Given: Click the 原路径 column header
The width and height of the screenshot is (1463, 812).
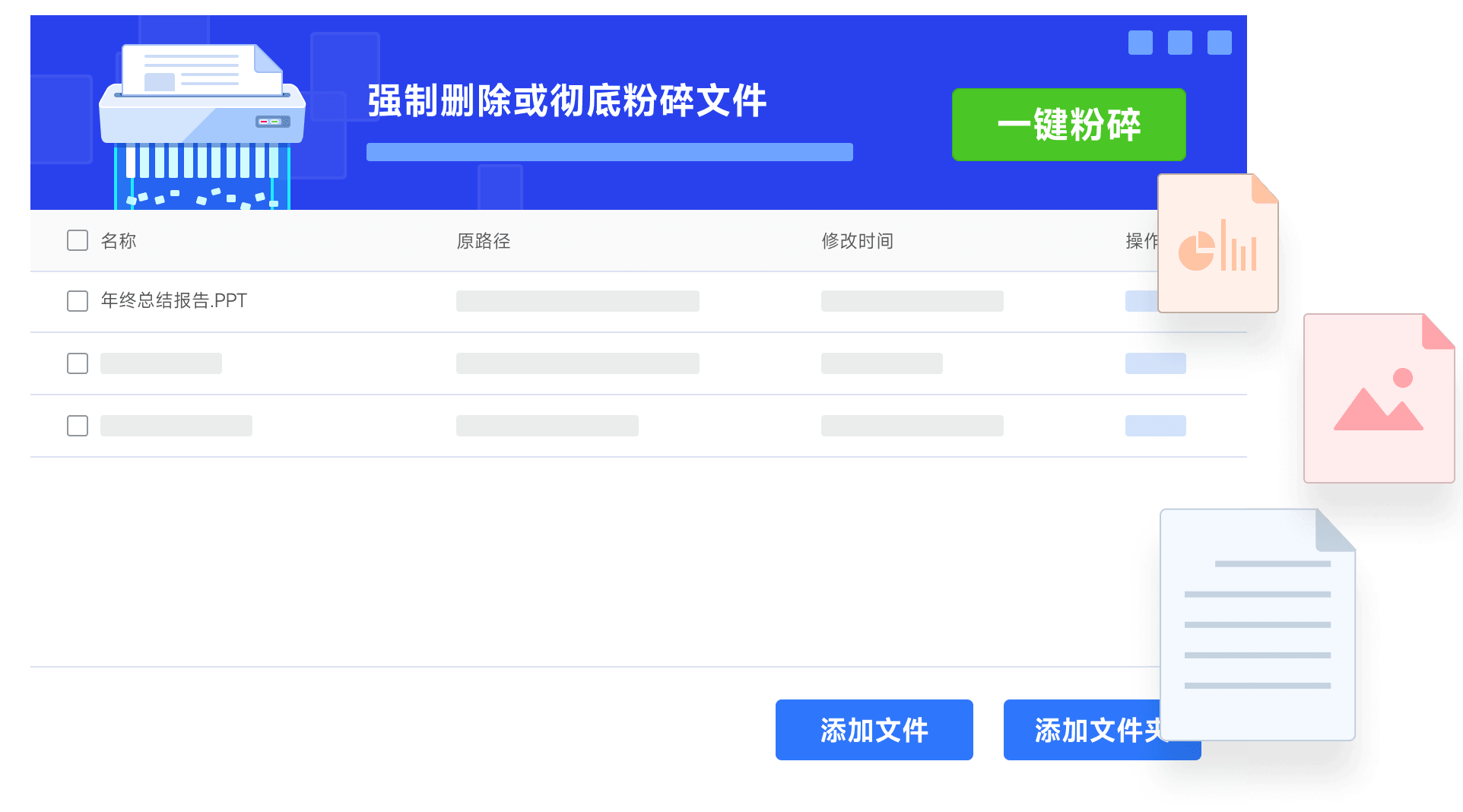Looking at the screenshot, I should 484,241.
